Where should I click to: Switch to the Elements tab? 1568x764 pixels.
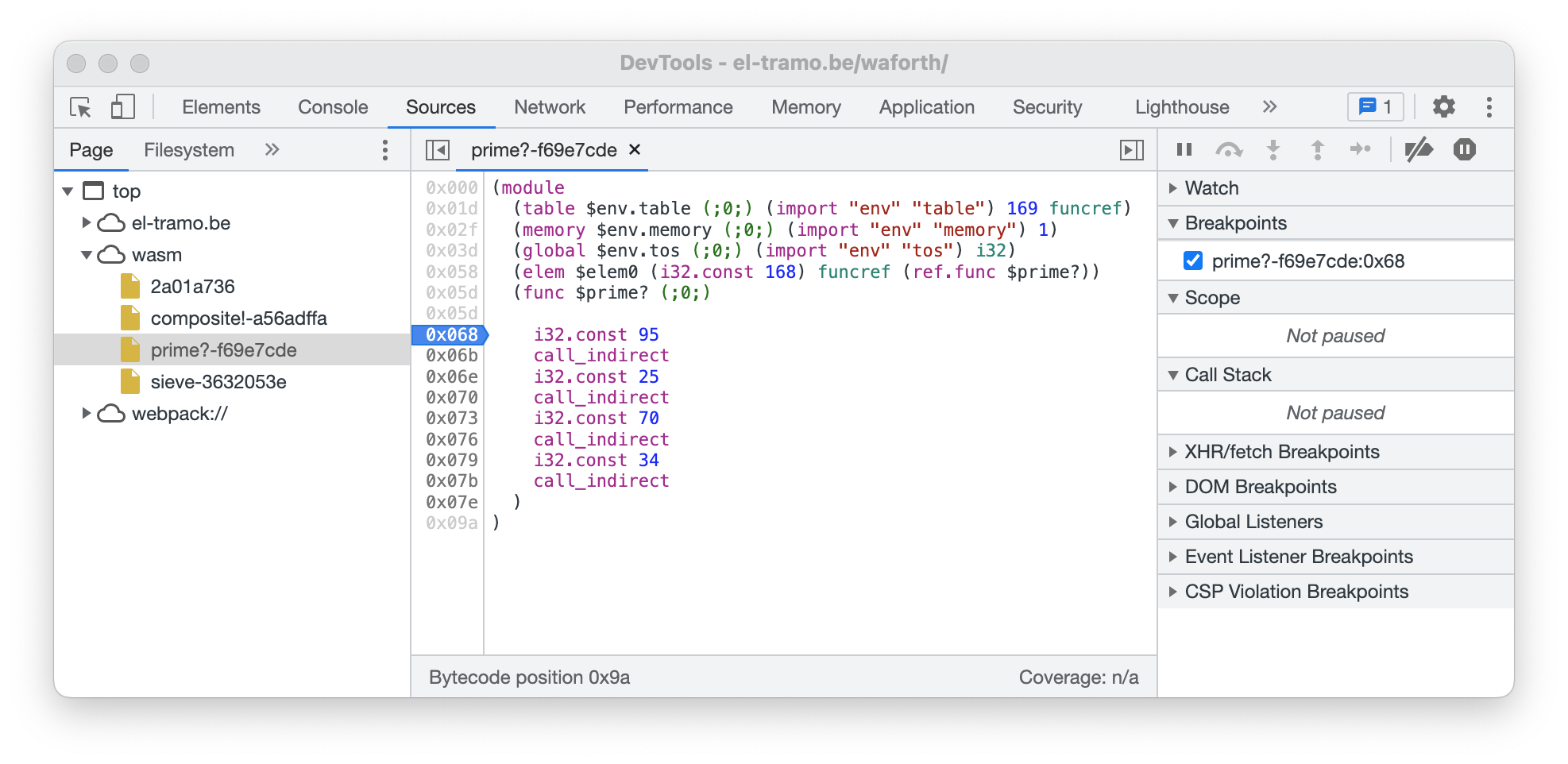(x=221, y=107)
